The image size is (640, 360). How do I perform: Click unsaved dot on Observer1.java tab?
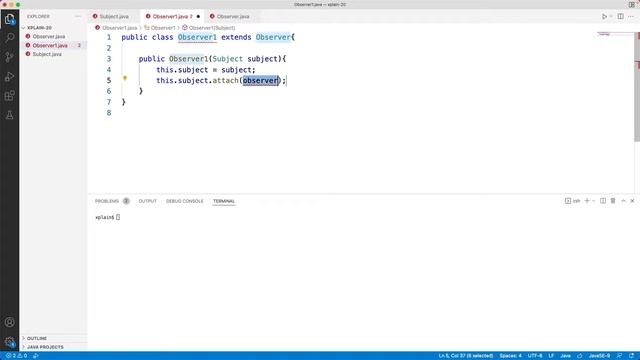[198, 16]
